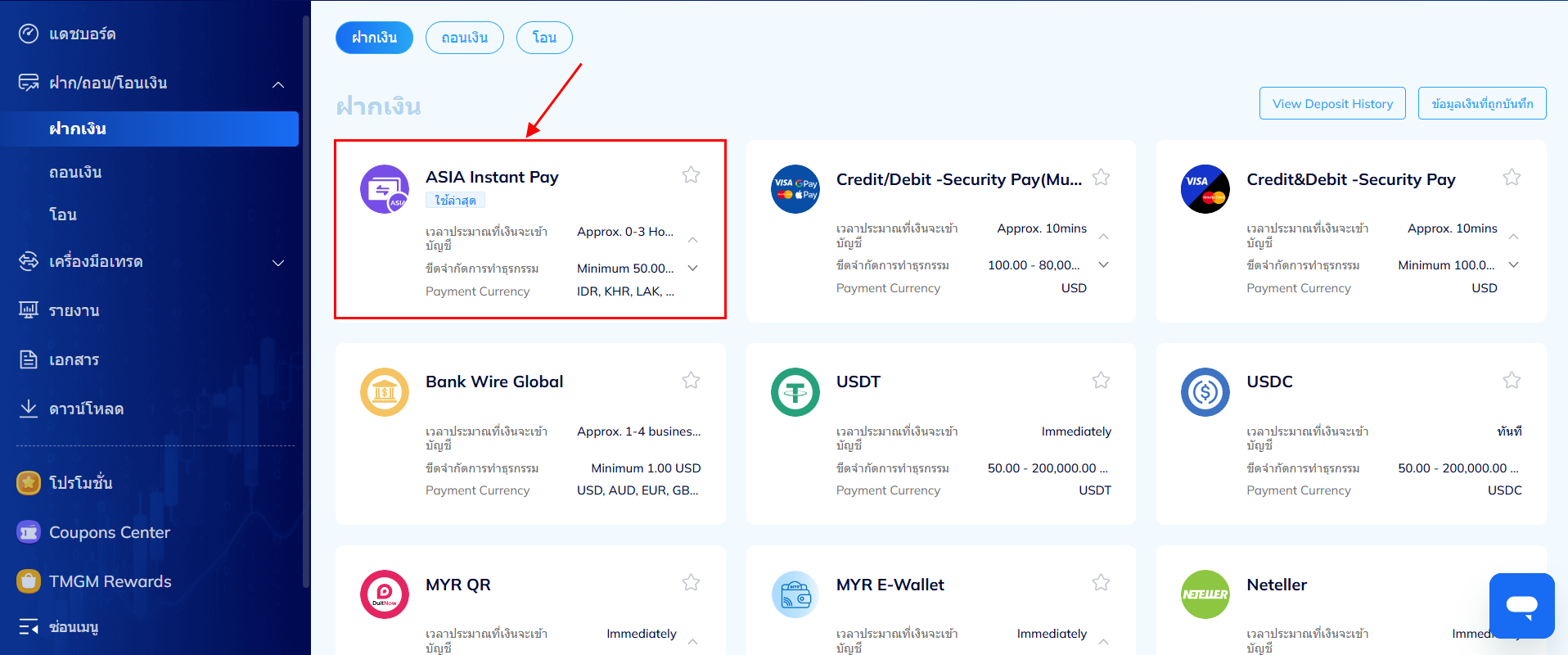This screenshot has width=1568, height=655.
Task: Click the MYR E-Wallet method title
Action: 890,585
